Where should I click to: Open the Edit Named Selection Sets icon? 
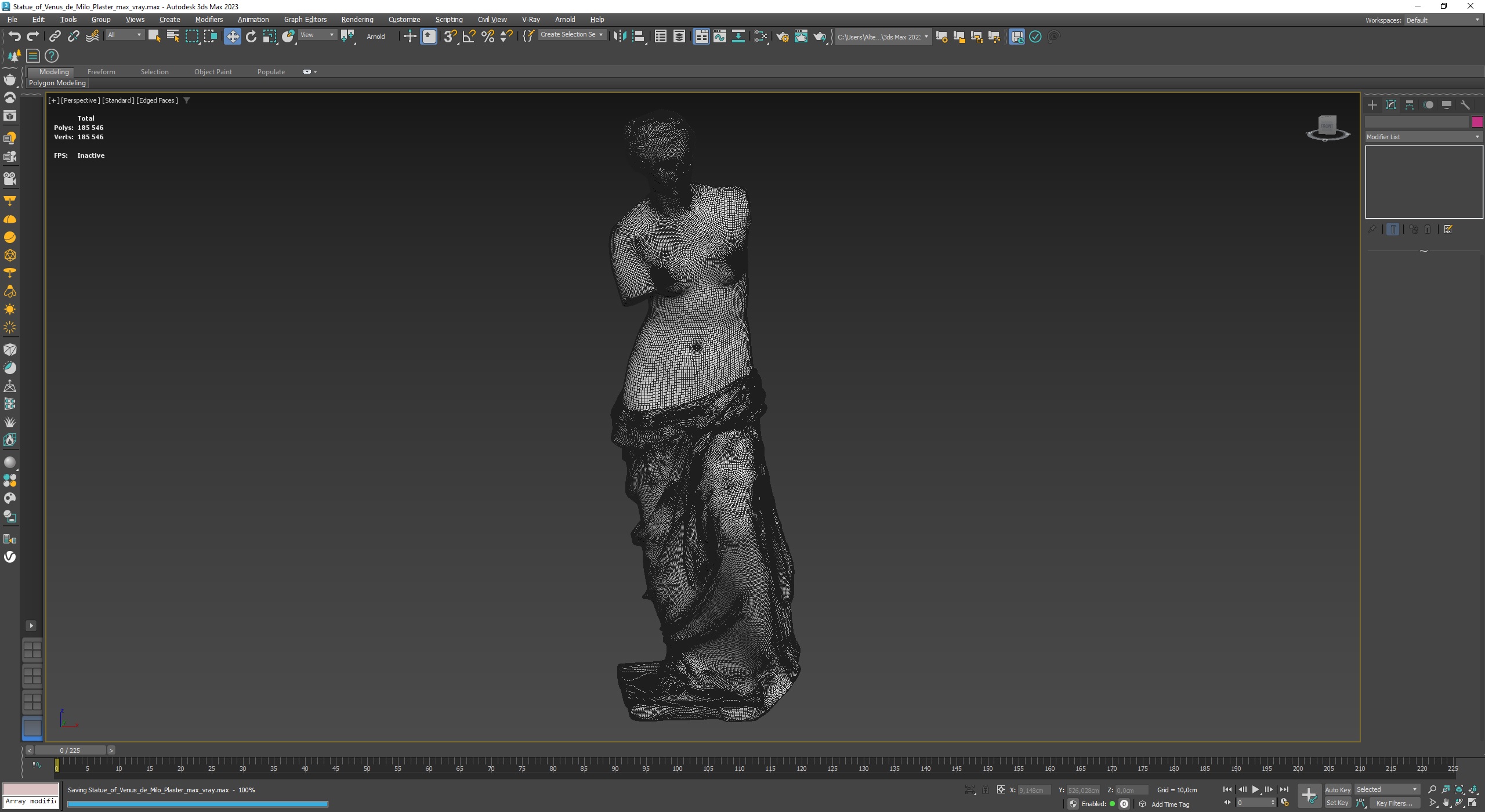[x=528, y=37]
